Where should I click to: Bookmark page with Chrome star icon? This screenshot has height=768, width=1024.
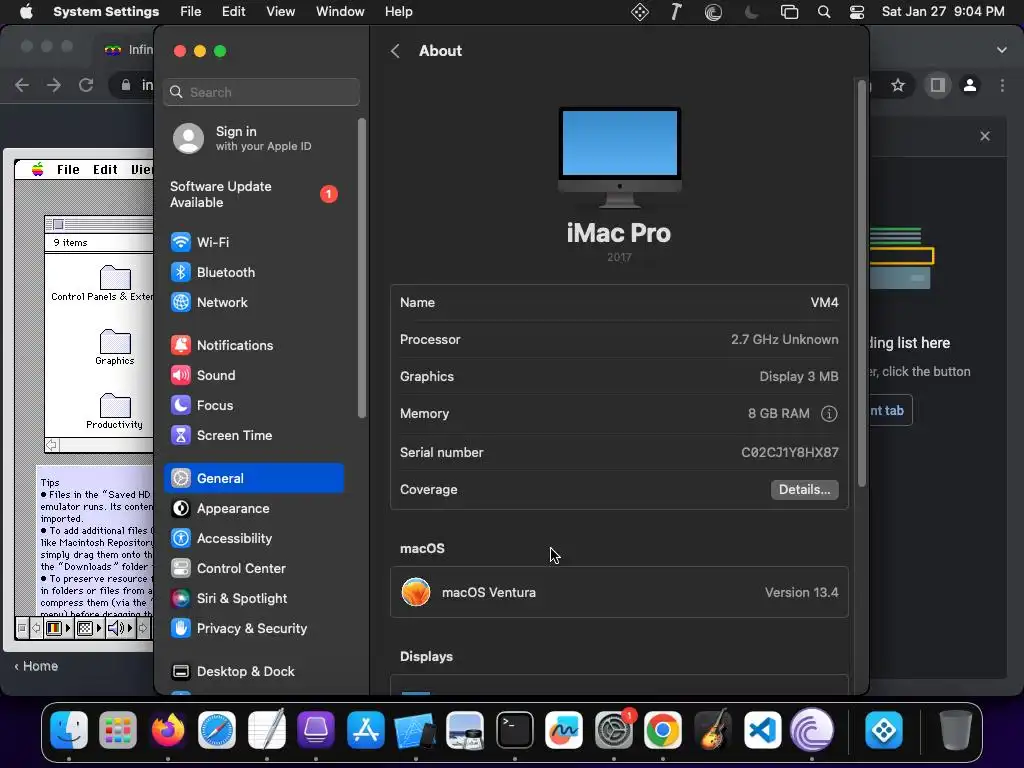[898, 85]
